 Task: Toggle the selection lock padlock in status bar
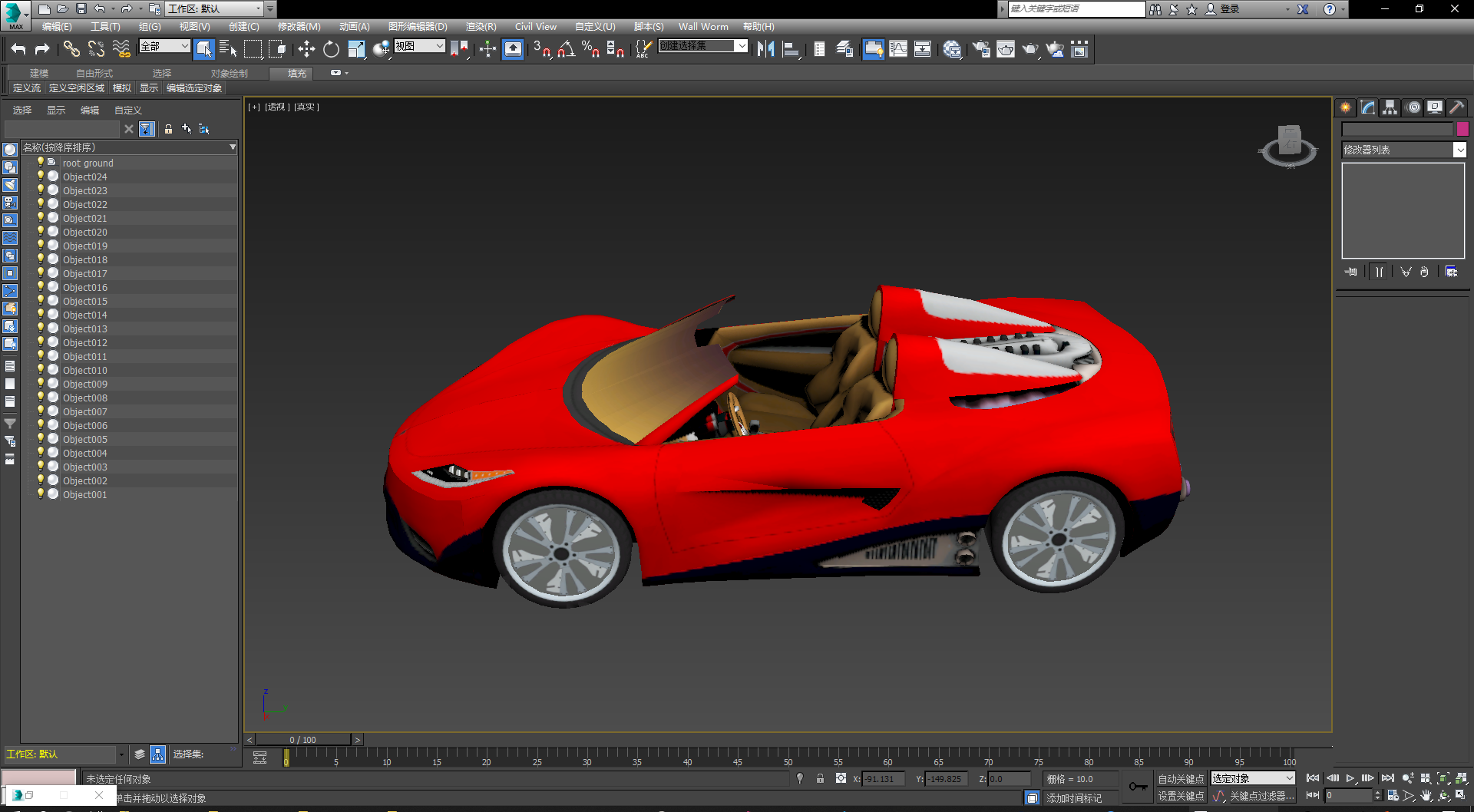(820, 778)
